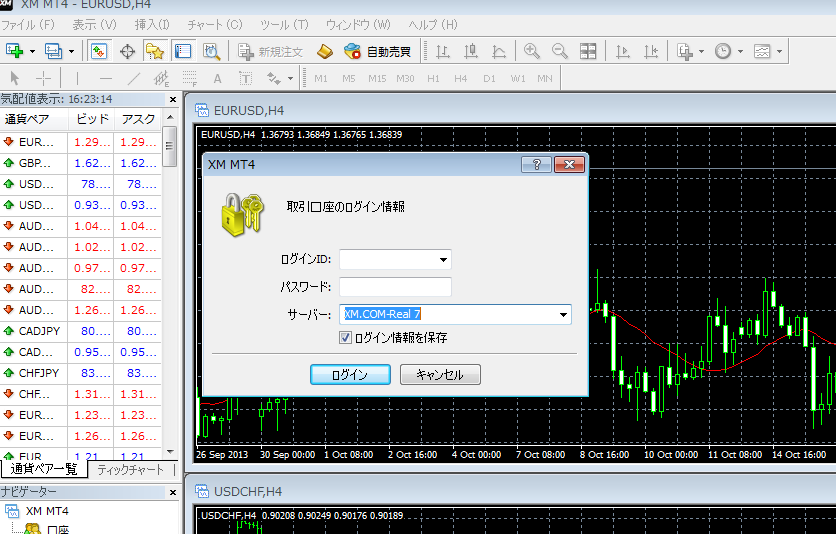Toggle chart auto scroll icon
The height and width of the screenshot is (534, 836).
pyautogui.click(x=623, y=51)
